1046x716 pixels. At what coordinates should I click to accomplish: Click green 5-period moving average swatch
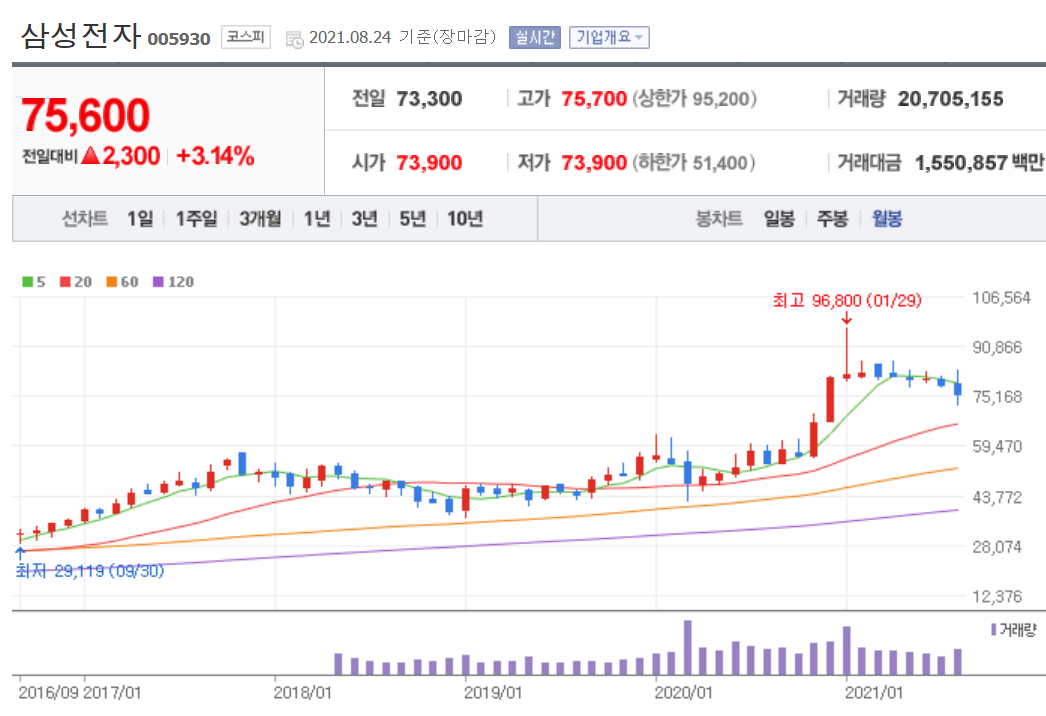click(27, 282)
